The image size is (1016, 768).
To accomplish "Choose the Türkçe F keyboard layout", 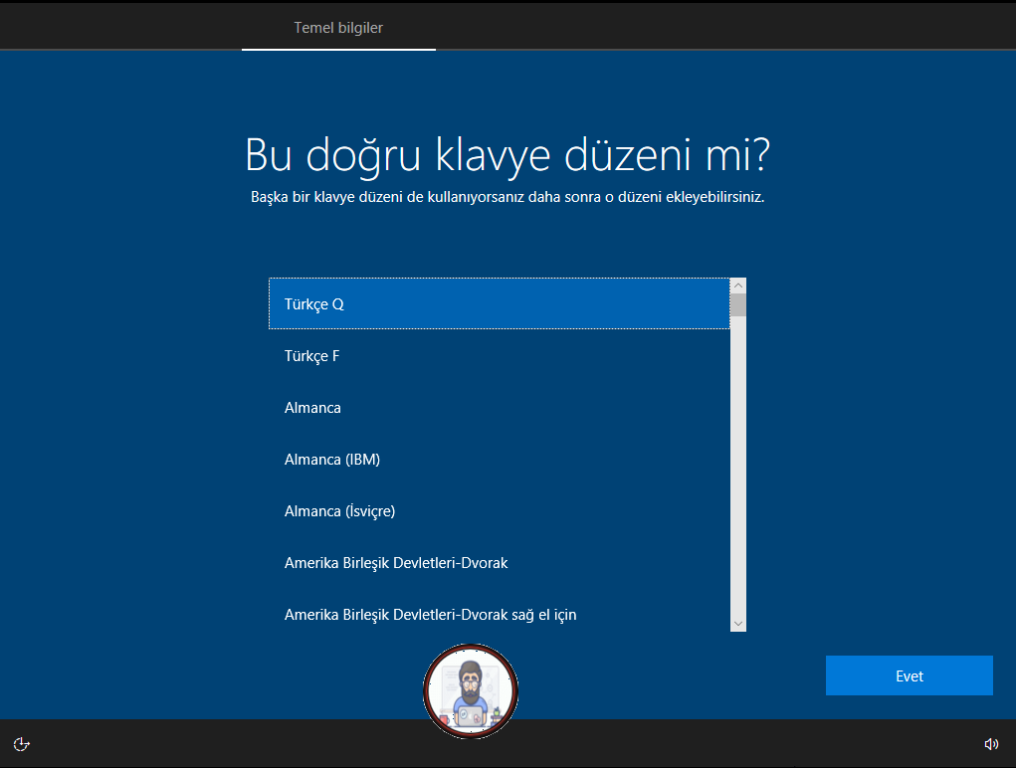I will tap(499, 356).
